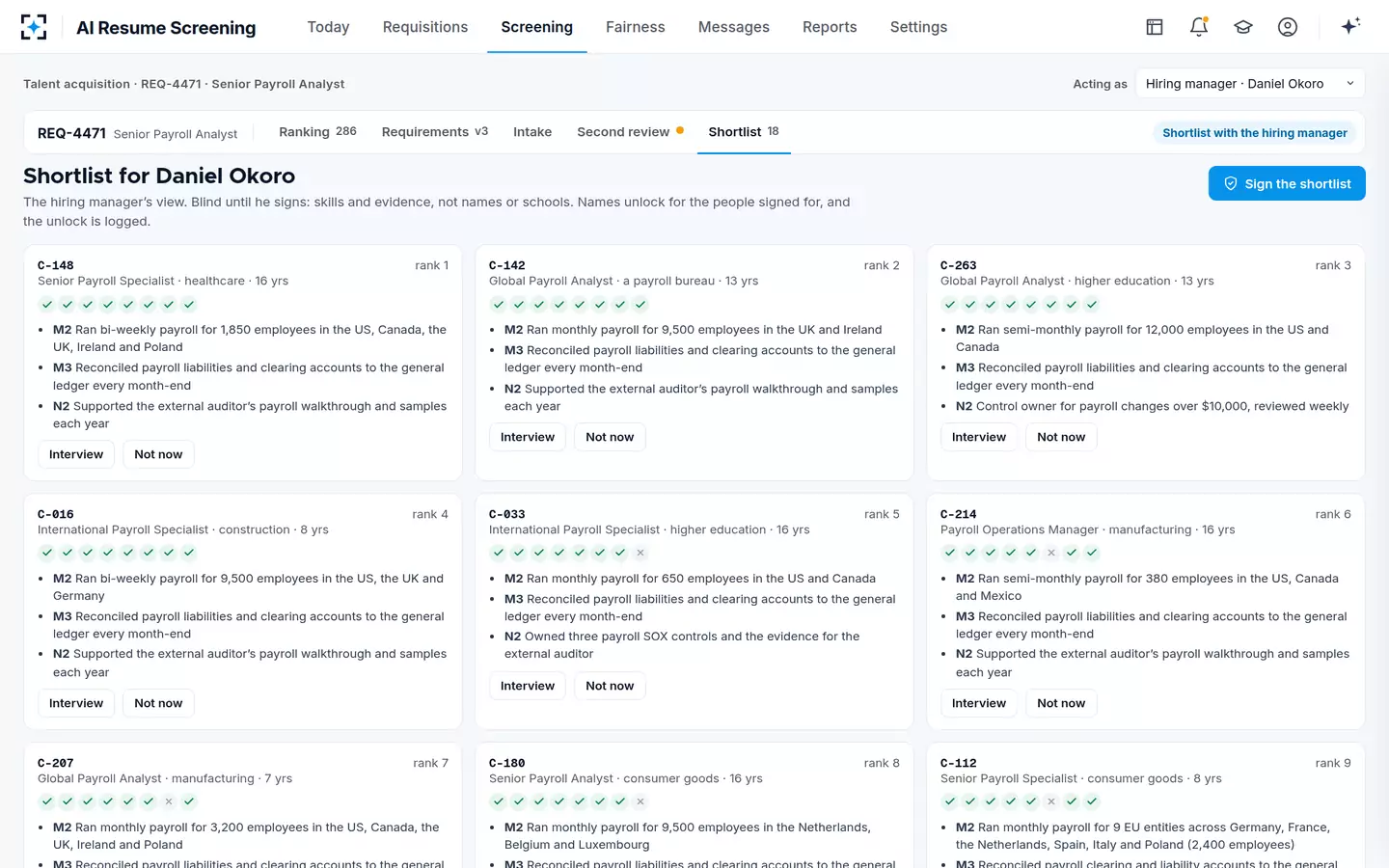Image resolution: width=1389 pixels, height=868 pixels.
Task: Click the "Shortlist for Daniel Okoro" heading
Action: coord(159,176)
